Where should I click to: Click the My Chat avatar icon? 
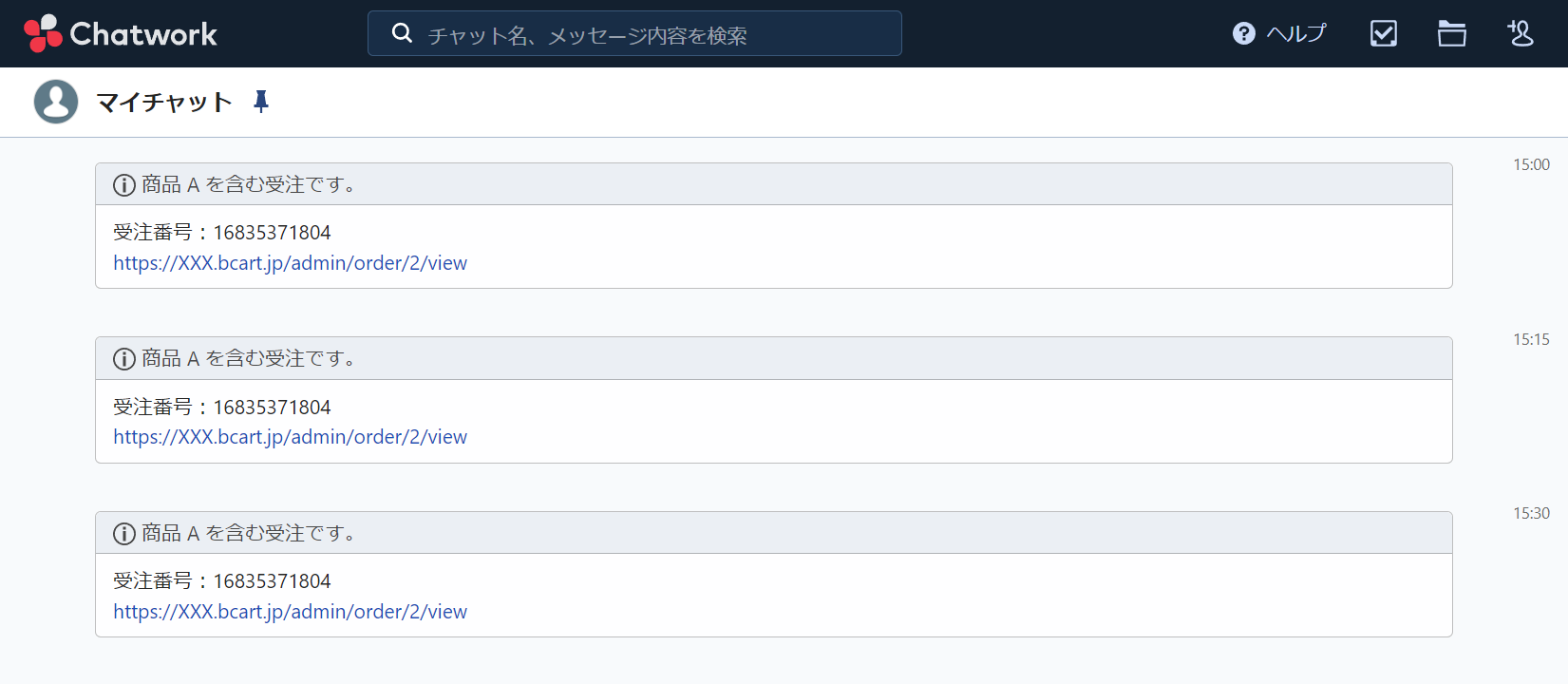pos(56,102)
